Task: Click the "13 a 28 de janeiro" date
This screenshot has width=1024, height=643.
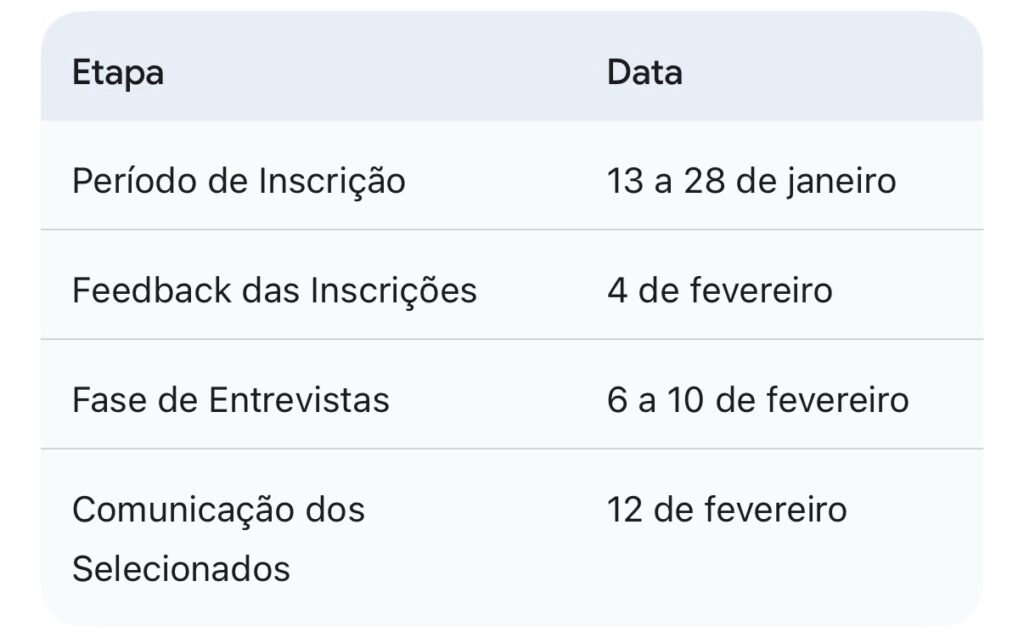Action: pos(751,181)
